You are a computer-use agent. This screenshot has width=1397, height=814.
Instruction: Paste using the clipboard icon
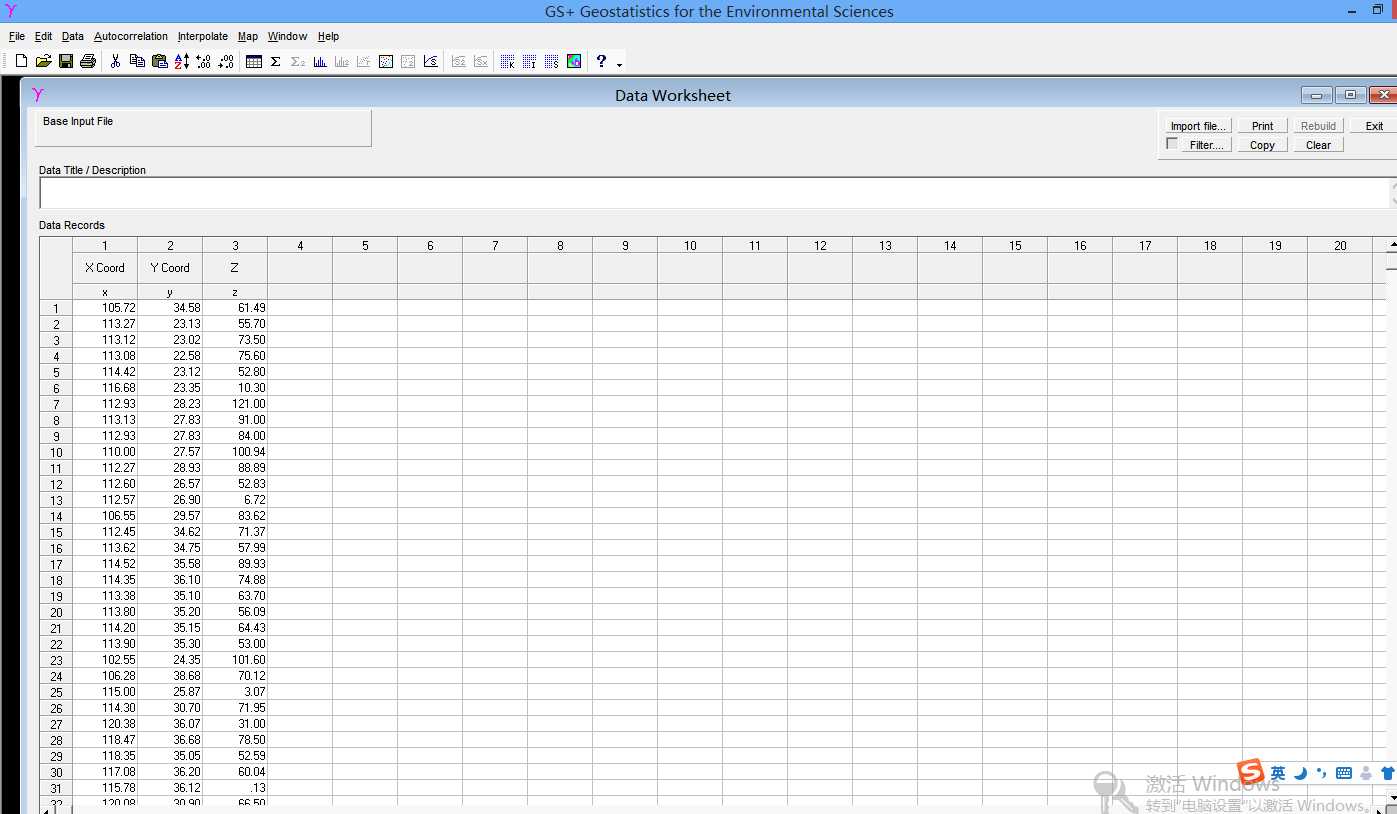pos(160,61)
